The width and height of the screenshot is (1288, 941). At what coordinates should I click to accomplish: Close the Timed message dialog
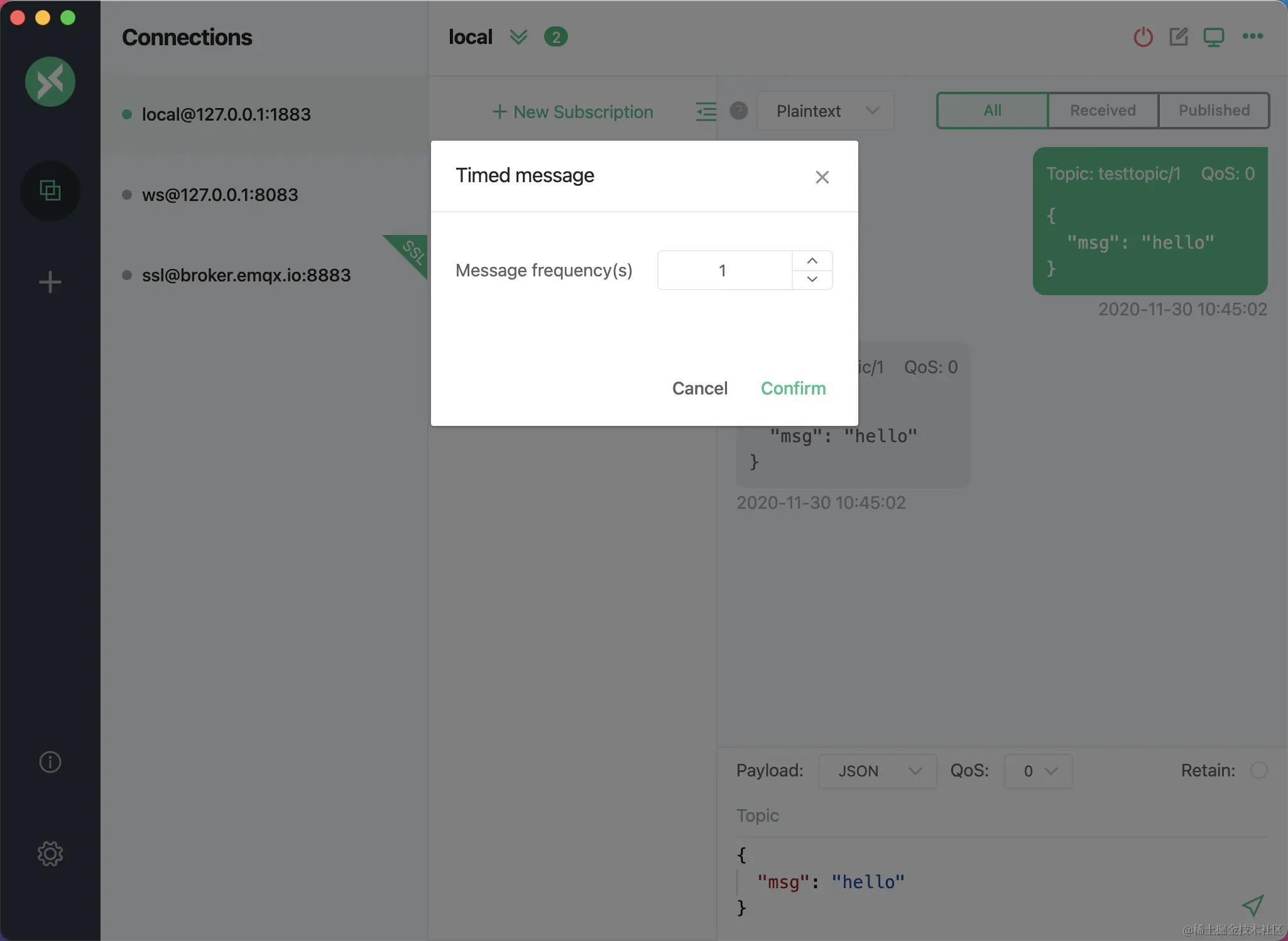point(822,177)
